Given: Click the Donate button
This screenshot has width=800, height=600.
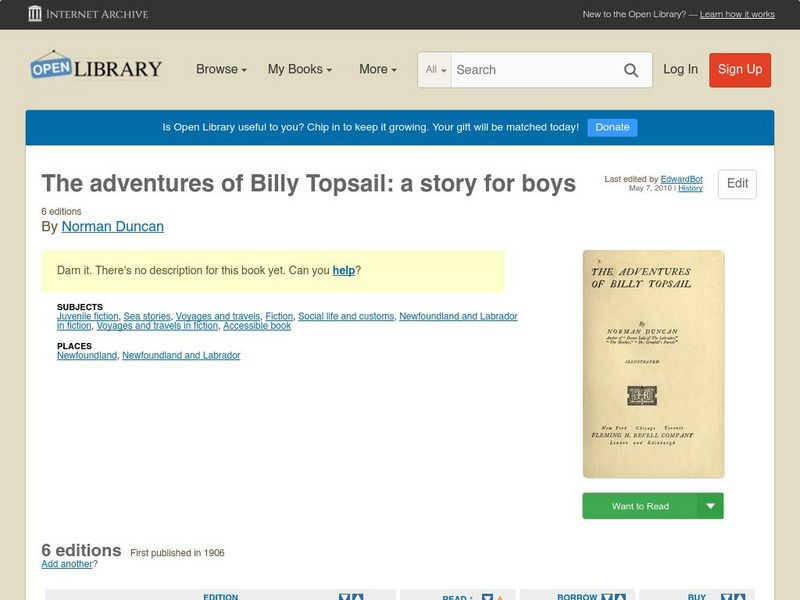Looking at the screenshot, I should point(611,127).
